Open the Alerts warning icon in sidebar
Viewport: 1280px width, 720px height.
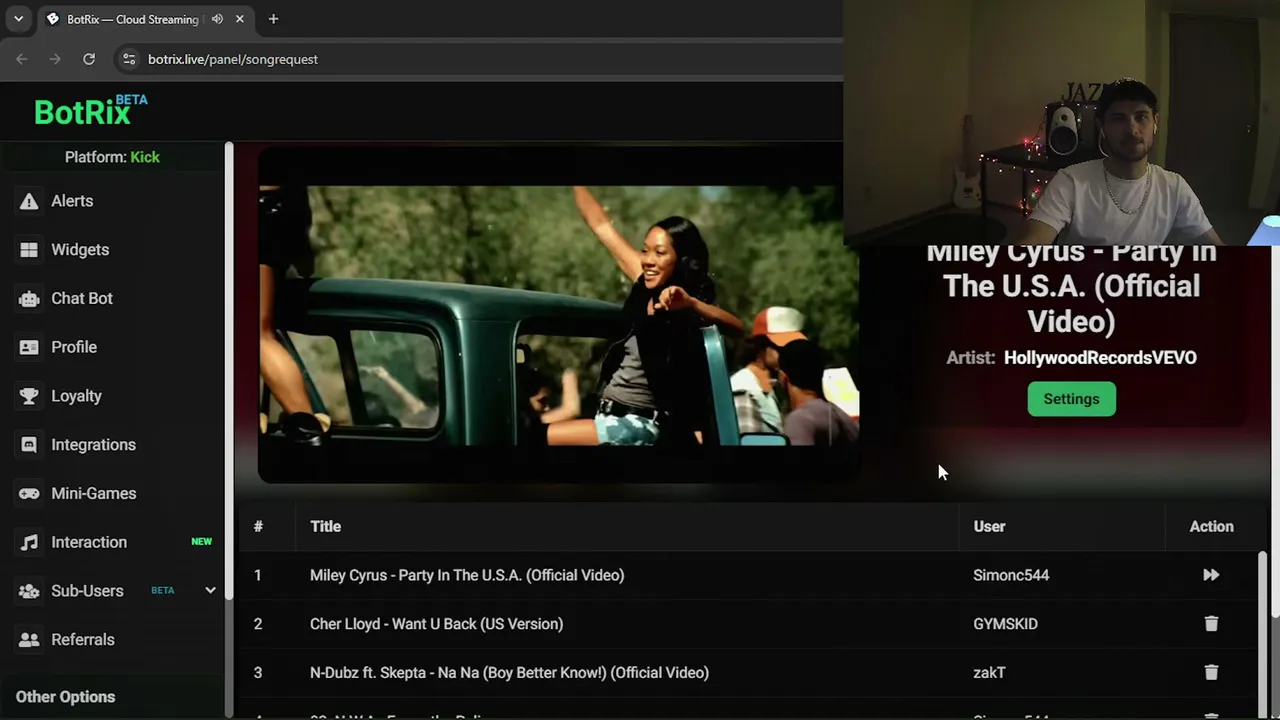(x=29, y=201)
